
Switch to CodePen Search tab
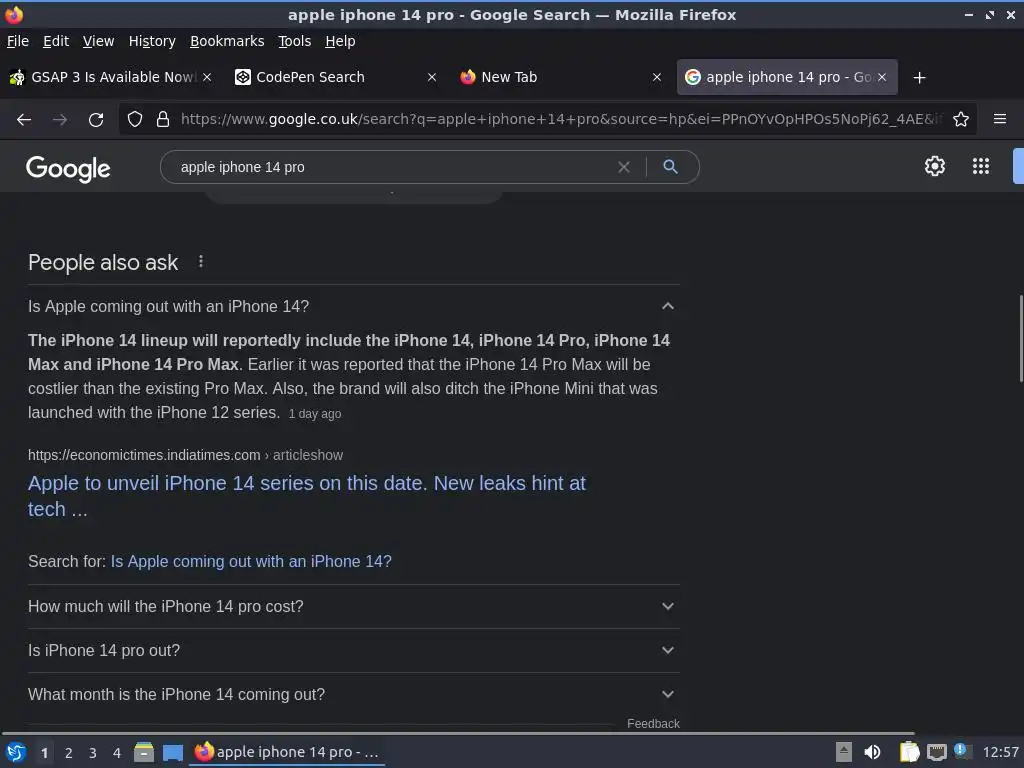click(336, 77)
